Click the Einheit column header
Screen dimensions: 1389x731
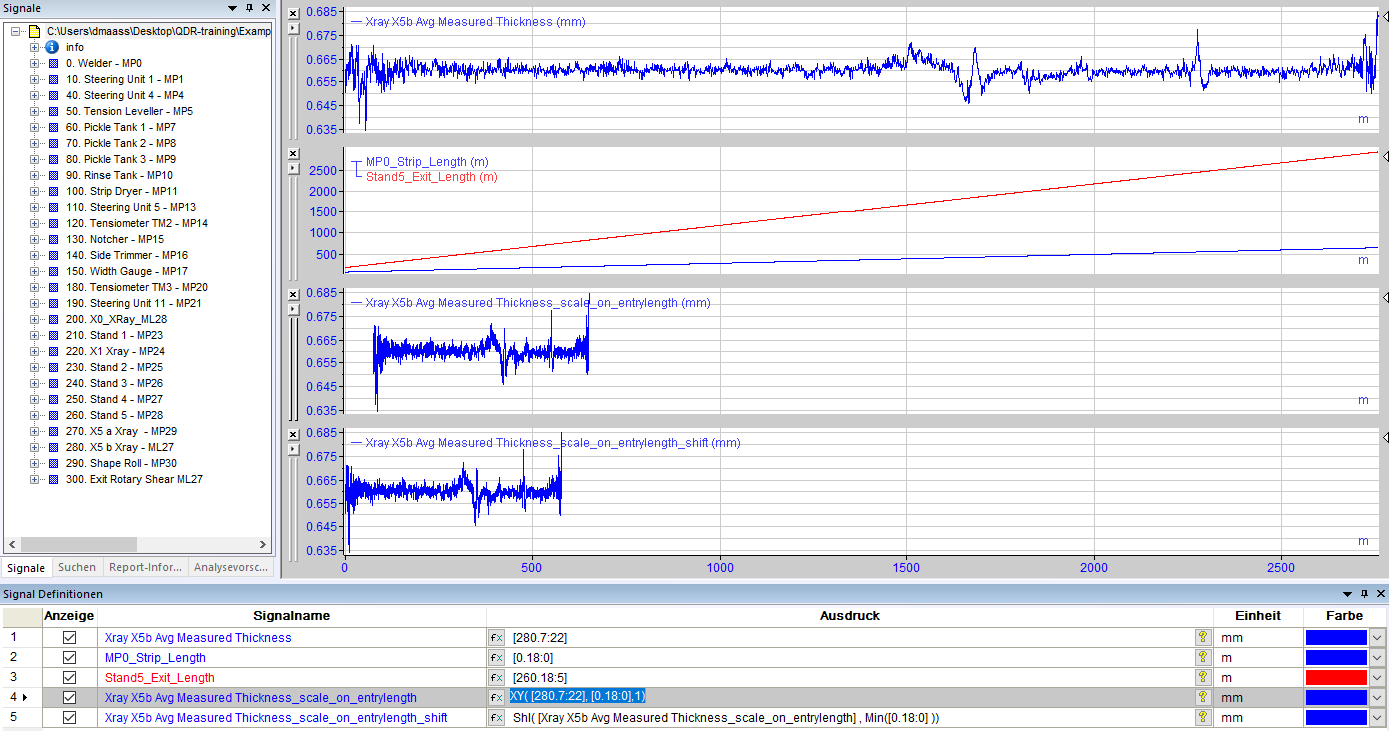tap(1257, 616)
